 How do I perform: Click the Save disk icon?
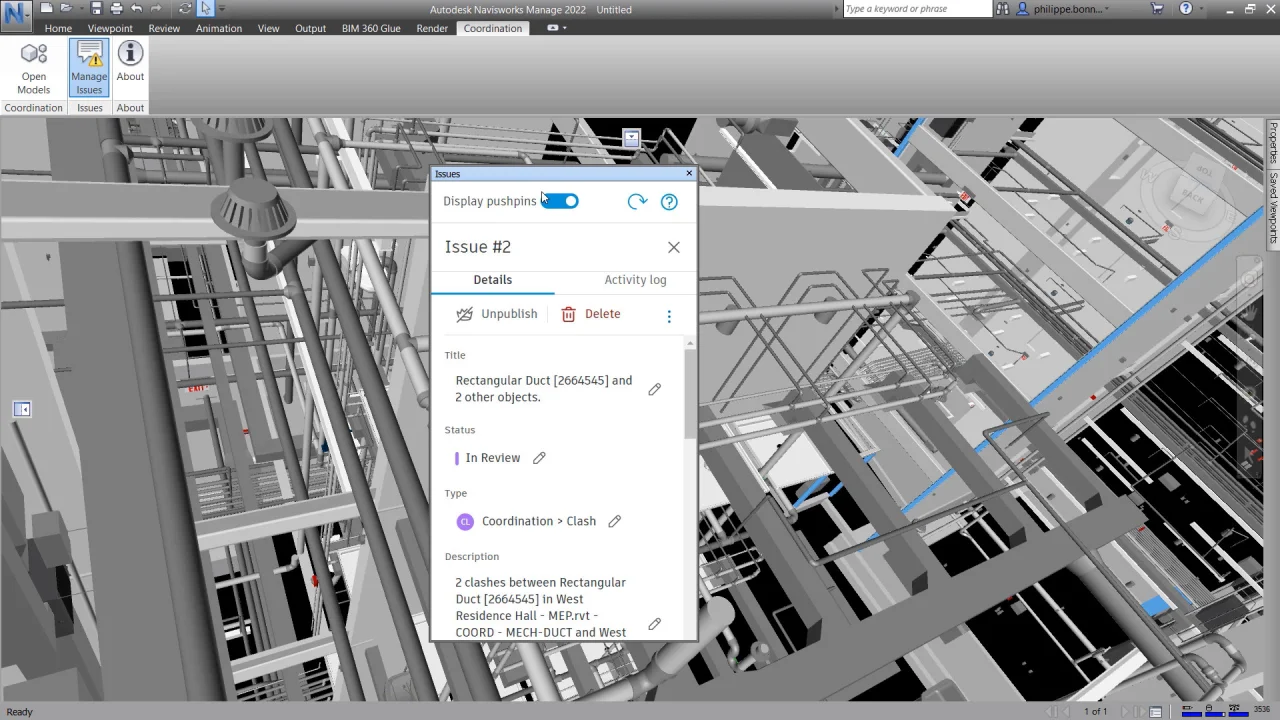click(96, 8)
